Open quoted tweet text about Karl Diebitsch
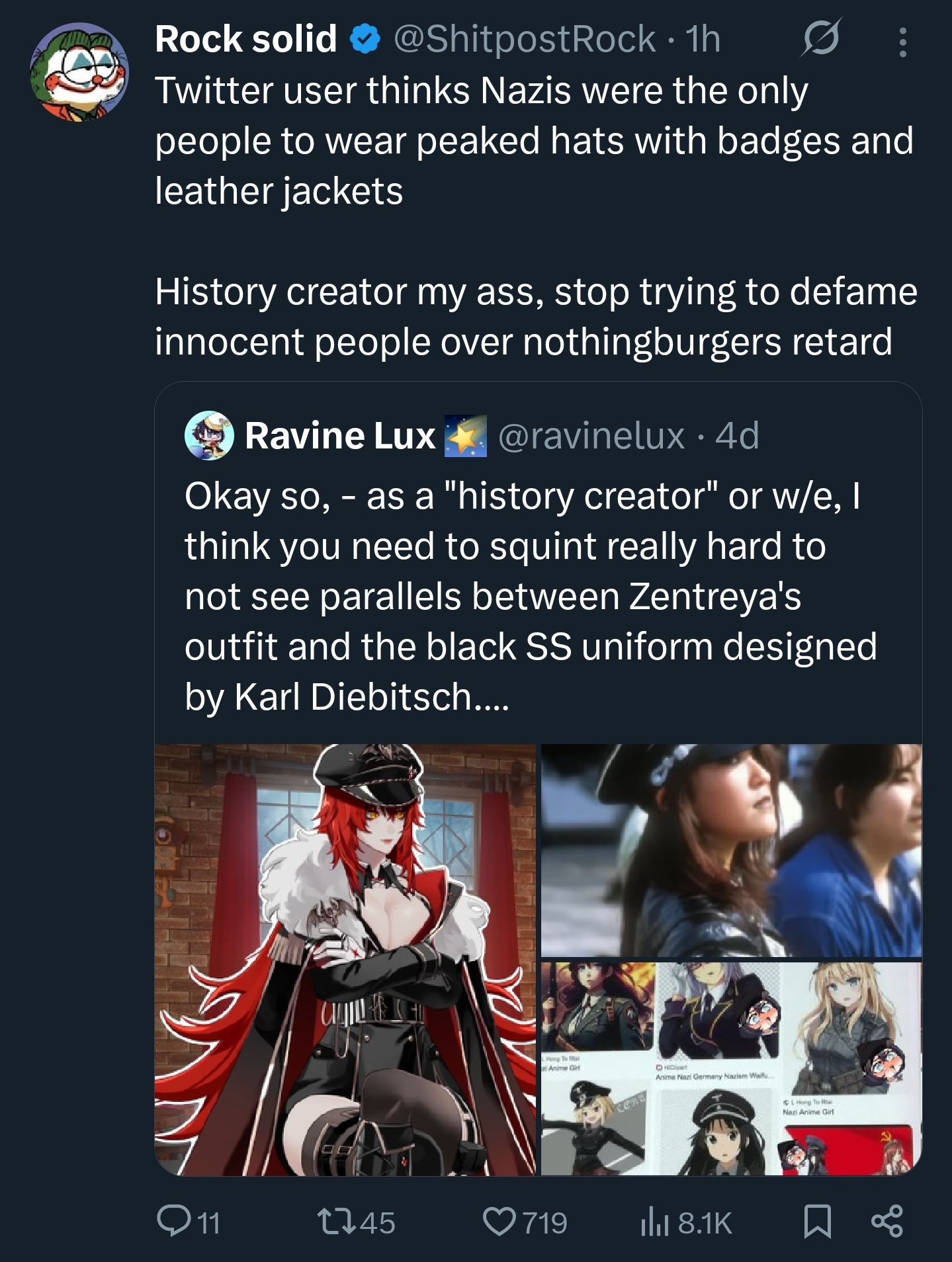Screen dimensions: 952x1262 (531, 596)
